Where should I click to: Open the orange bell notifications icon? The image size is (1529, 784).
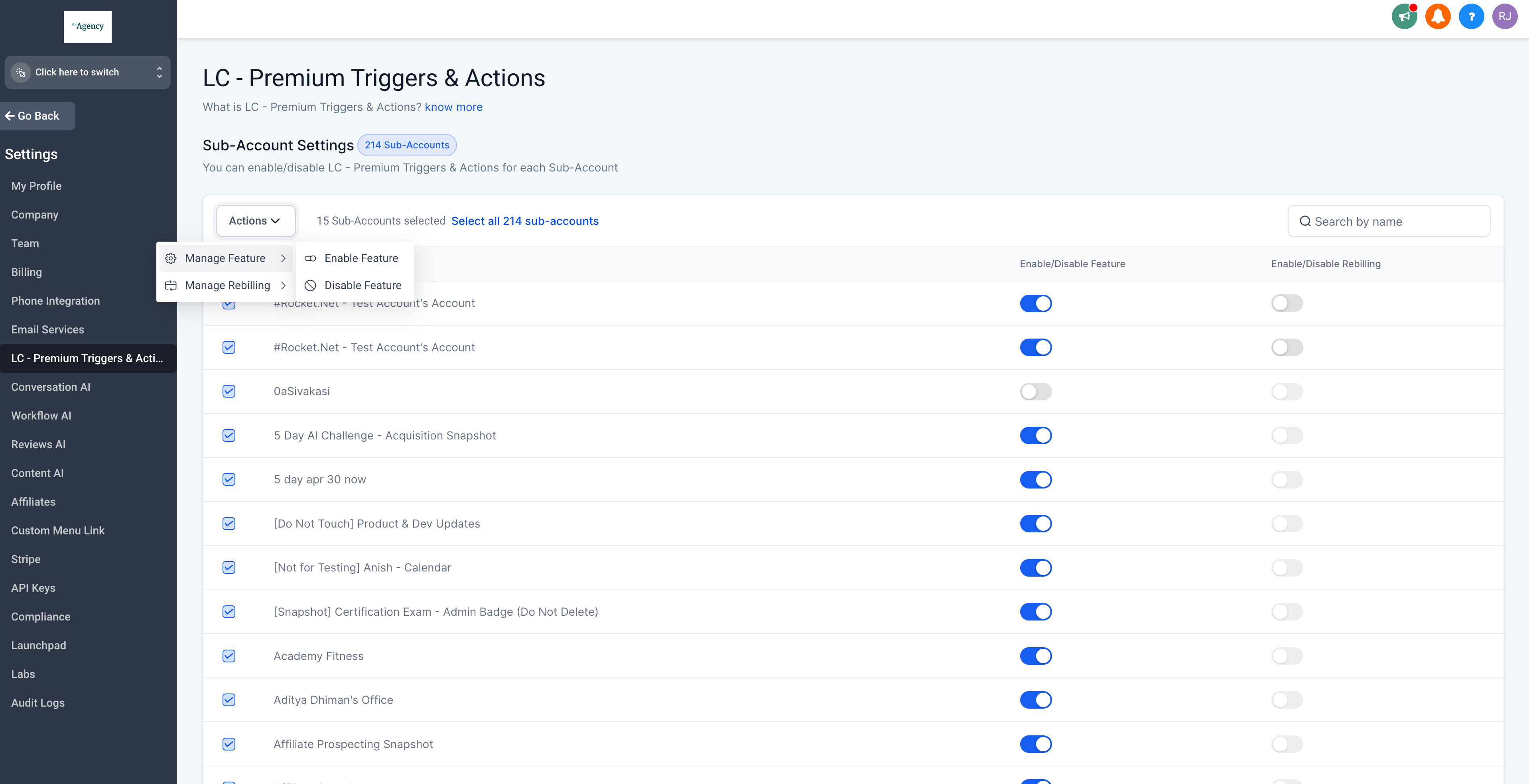tap(1438, 16)
